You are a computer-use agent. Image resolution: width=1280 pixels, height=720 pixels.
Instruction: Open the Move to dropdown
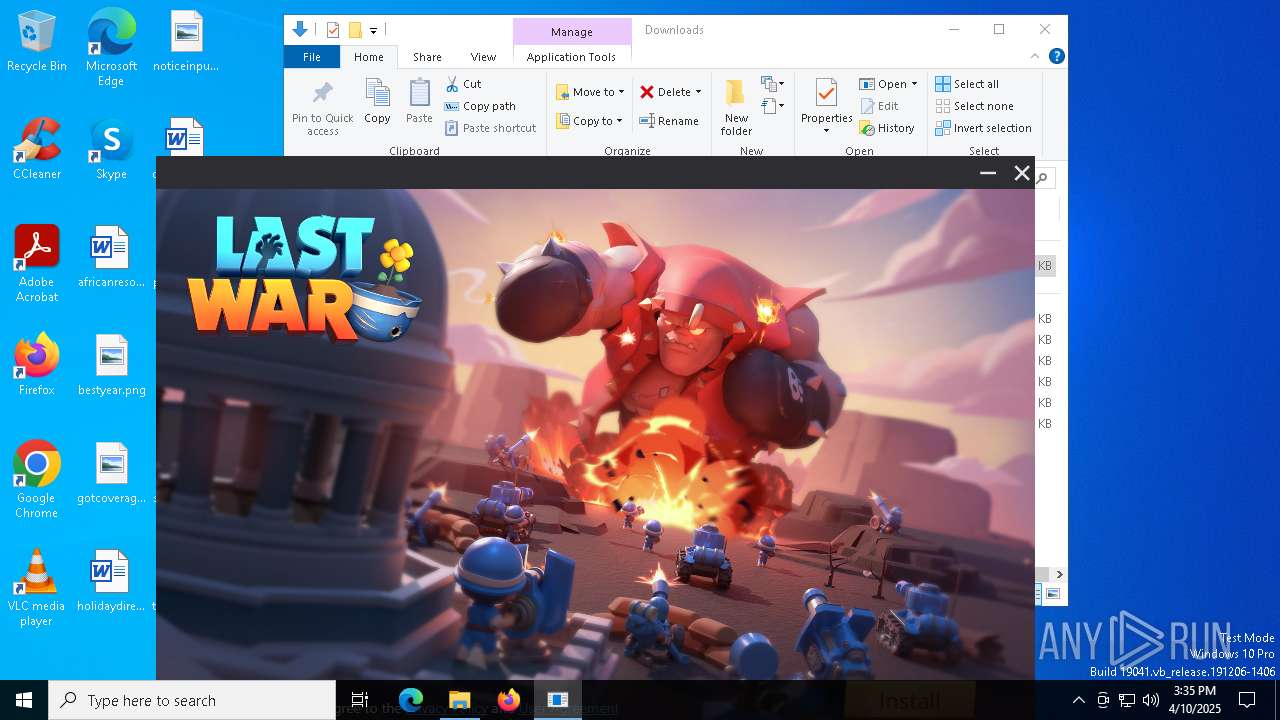[x=590, y=92]
